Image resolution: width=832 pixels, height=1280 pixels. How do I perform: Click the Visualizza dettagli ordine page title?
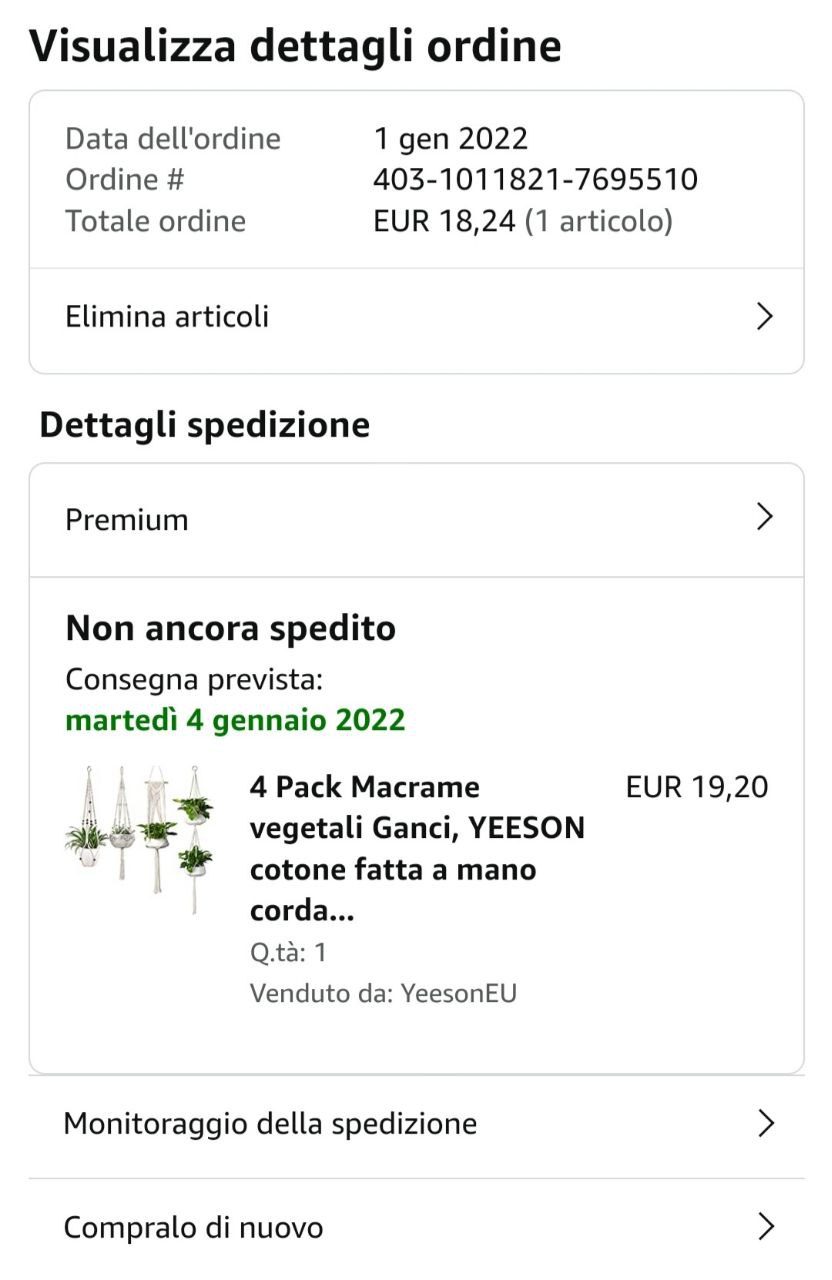coord(296,46)
